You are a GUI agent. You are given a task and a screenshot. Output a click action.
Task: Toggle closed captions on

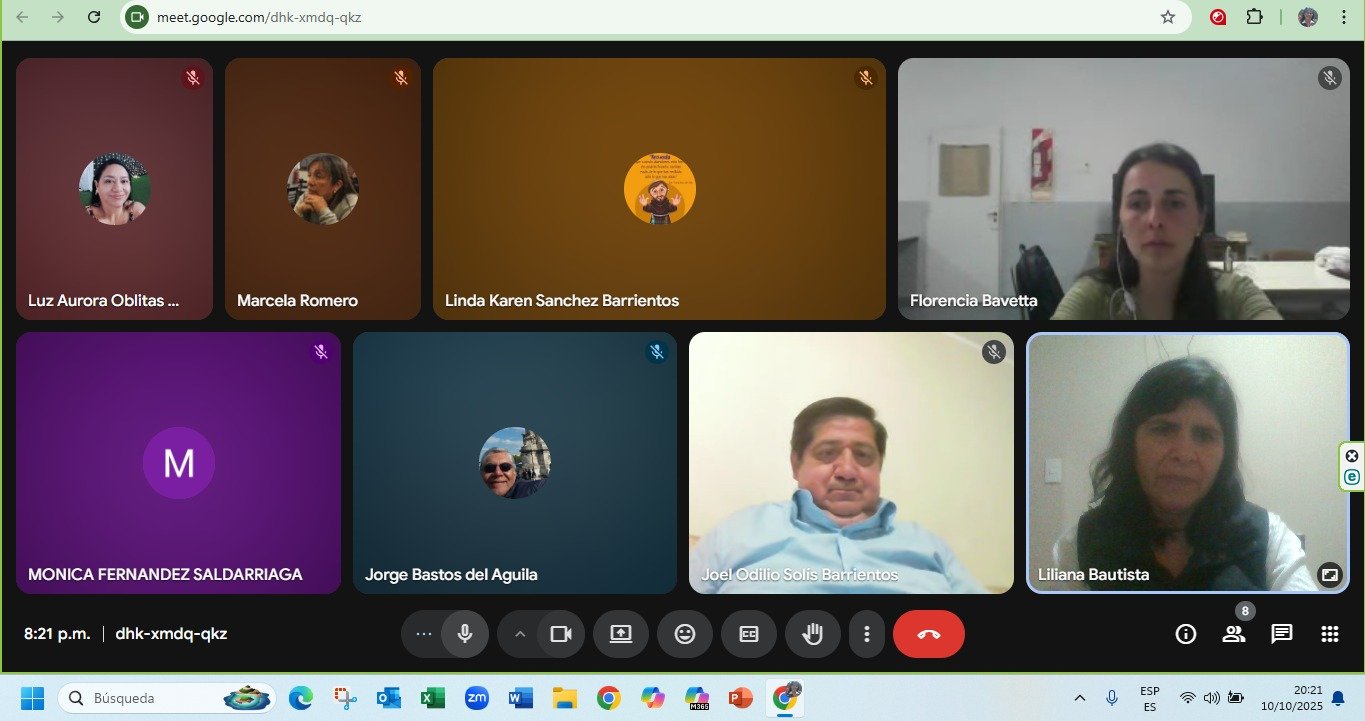(749, 634)
